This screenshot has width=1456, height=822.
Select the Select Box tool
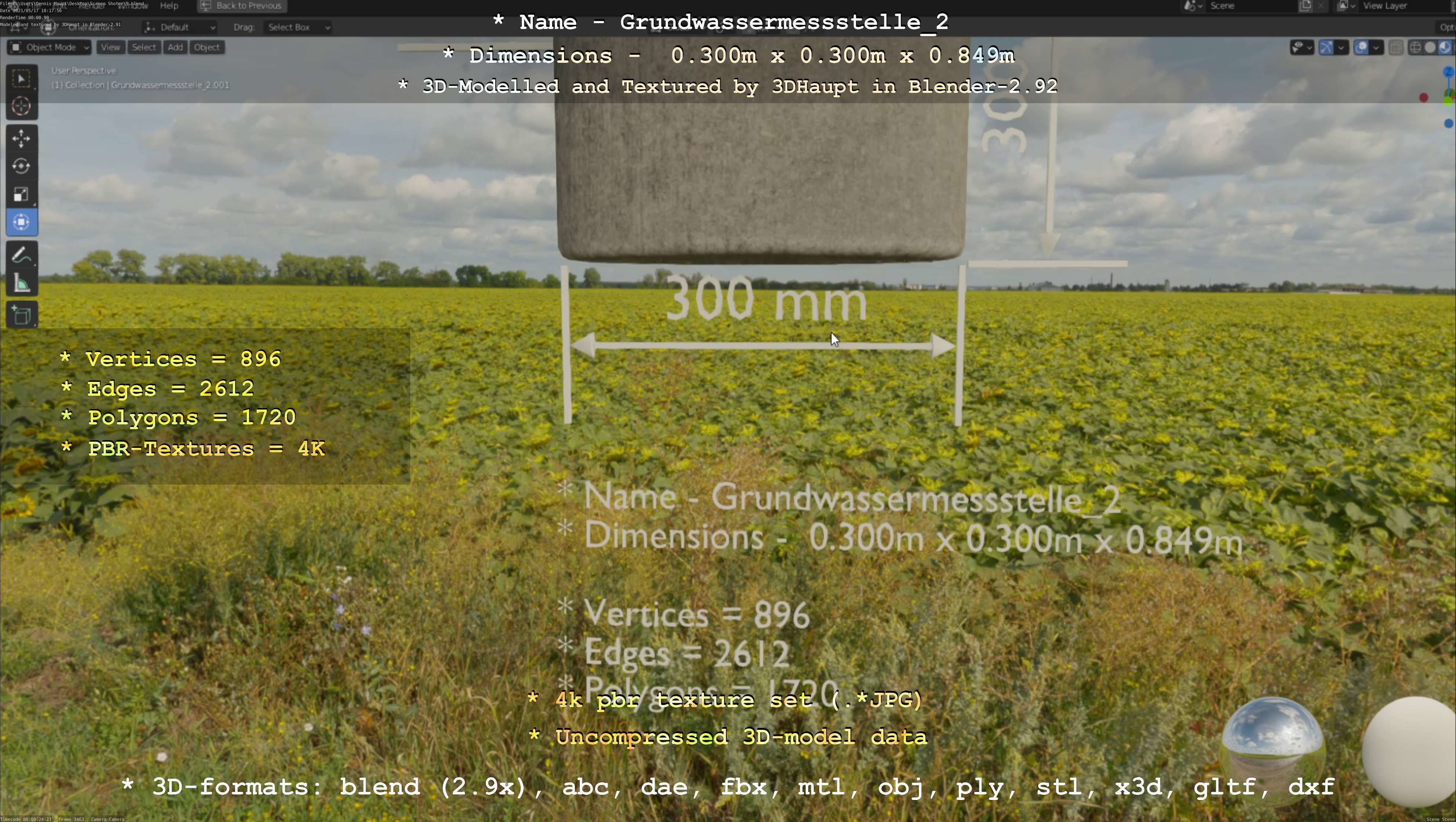coord(21,79)
